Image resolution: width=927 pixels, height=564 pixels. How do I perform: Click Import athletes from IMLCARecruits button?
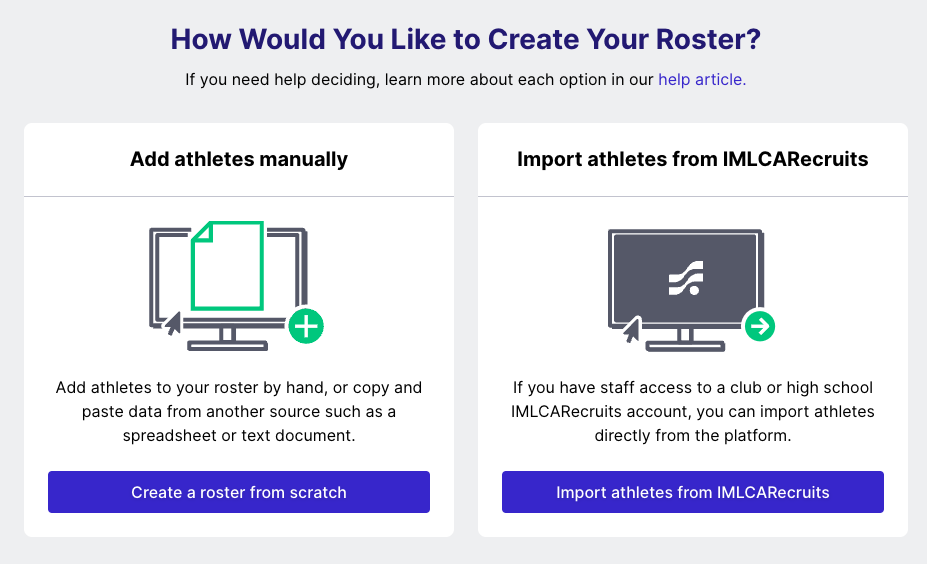(692, 492)
